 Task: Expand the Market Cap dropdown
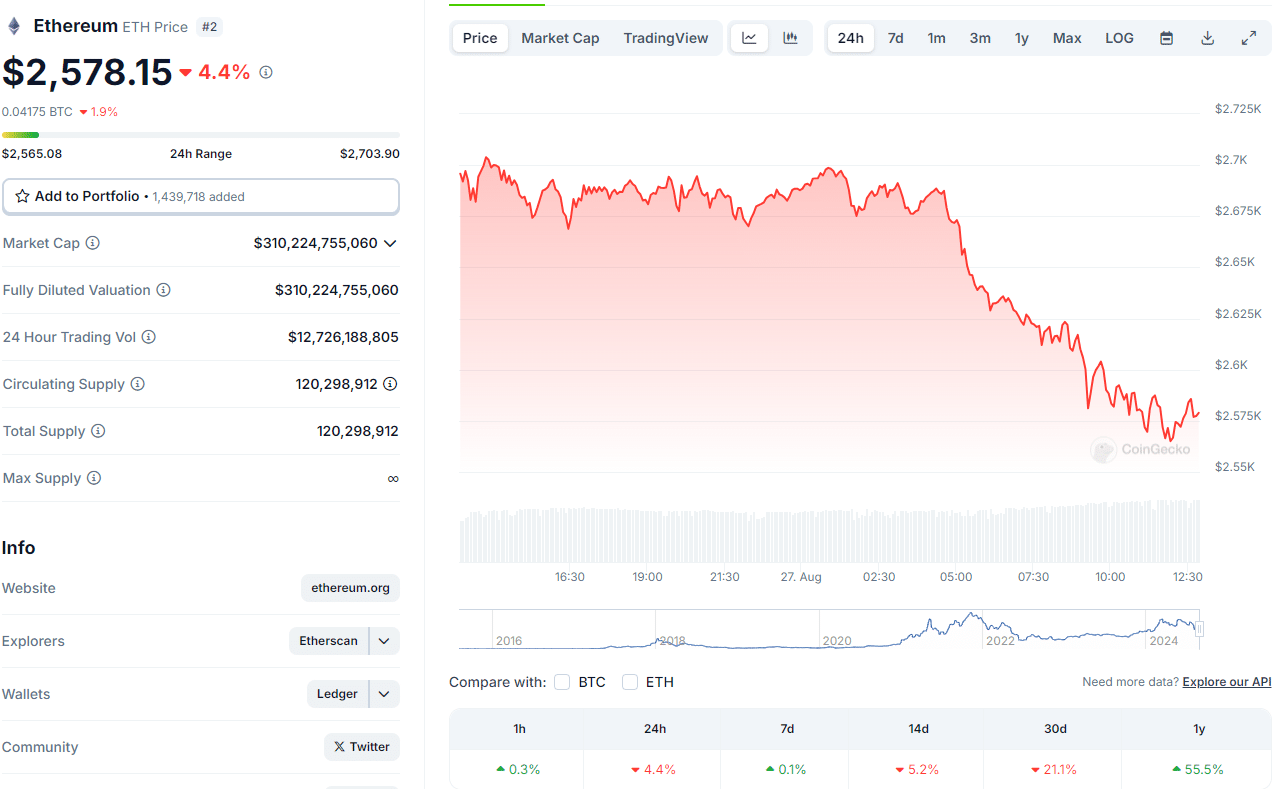[x=391, y=243]
